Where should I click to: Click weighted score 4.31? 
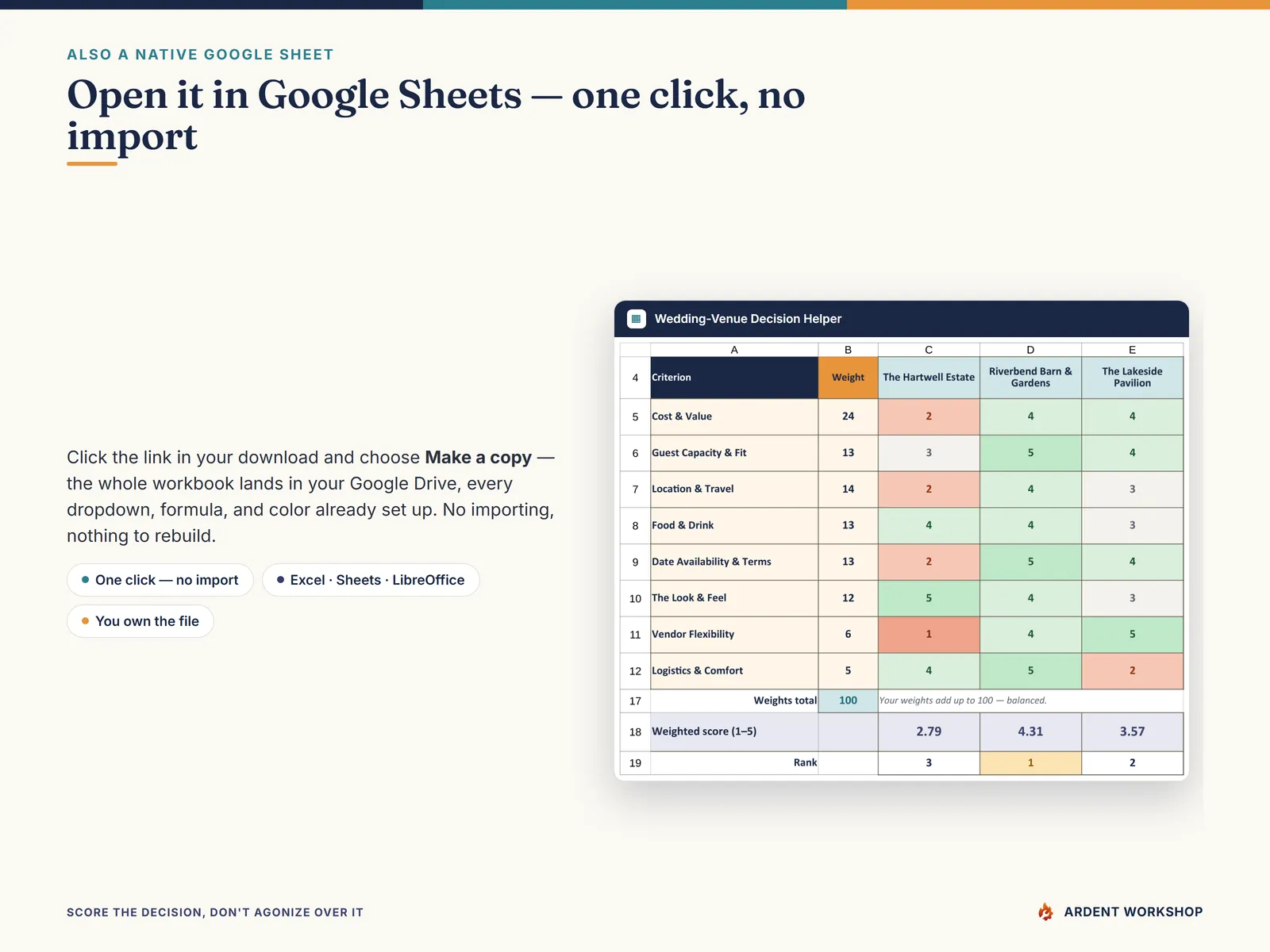(1030, 731)
